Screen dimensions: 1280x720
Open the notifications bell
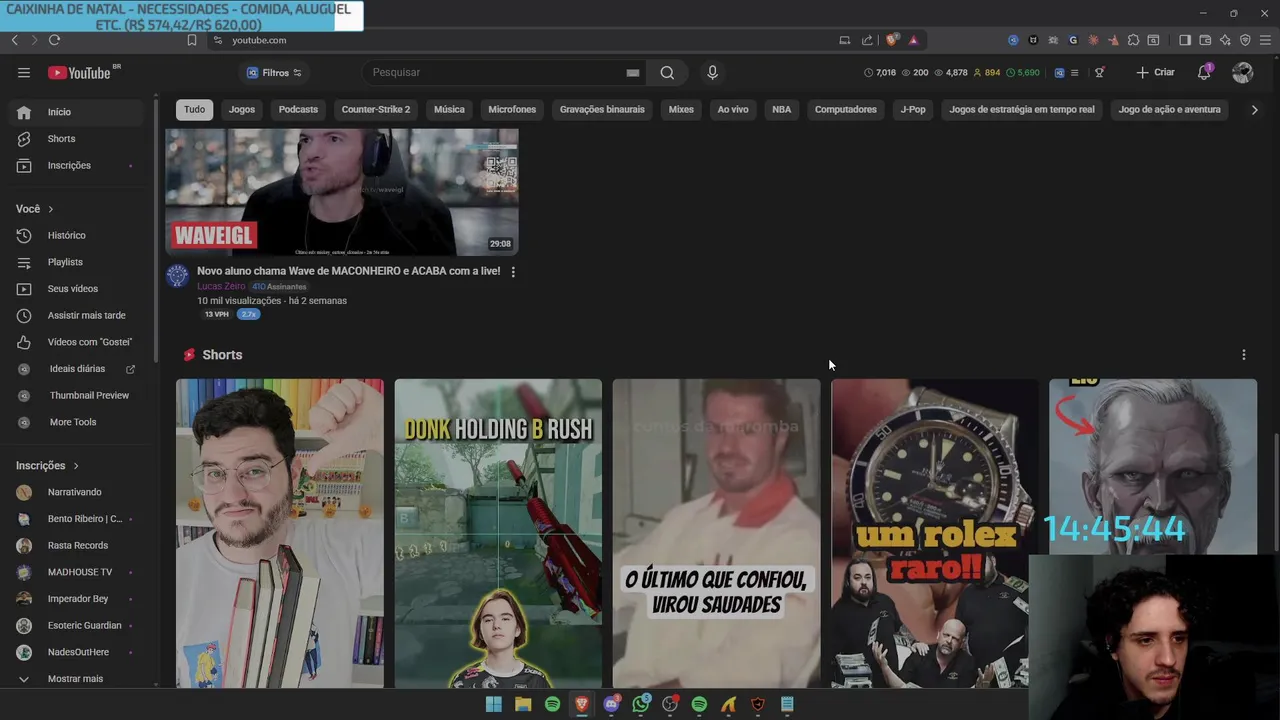[1204, 72]
